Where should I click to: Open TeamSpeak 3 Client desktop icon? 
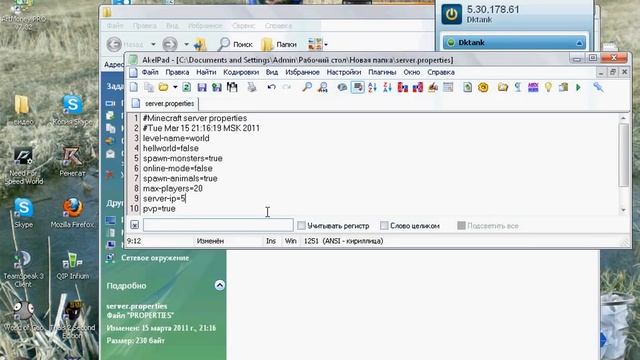coord(23,269)
